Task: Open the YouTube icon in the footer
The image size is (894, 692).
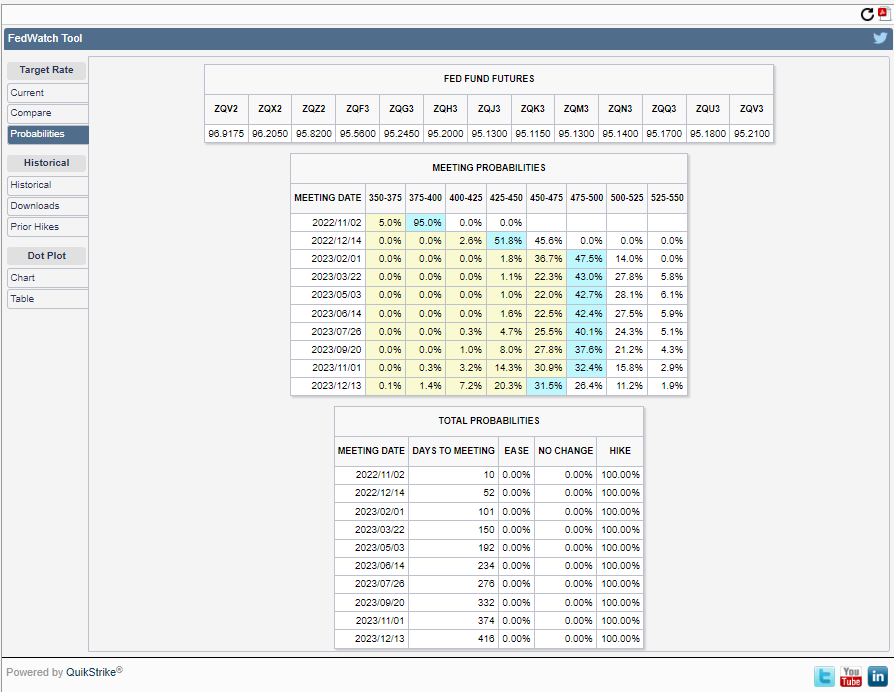Action: pos(851,676)
